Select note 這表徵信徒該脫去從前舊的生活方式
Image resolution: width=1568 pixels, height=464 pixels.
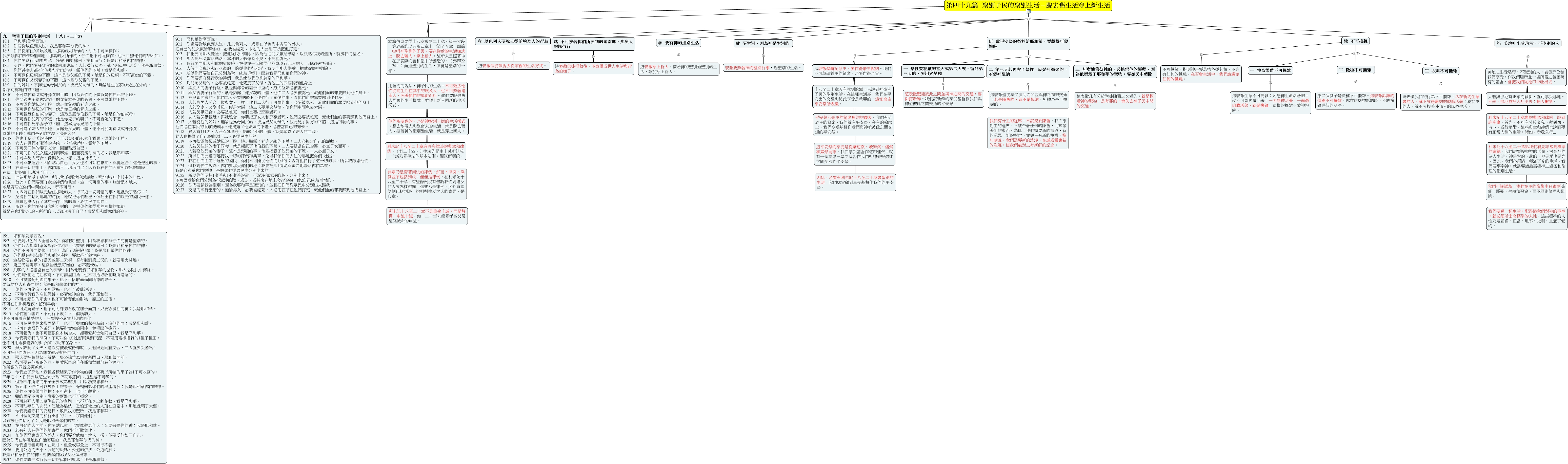[513, 65]
